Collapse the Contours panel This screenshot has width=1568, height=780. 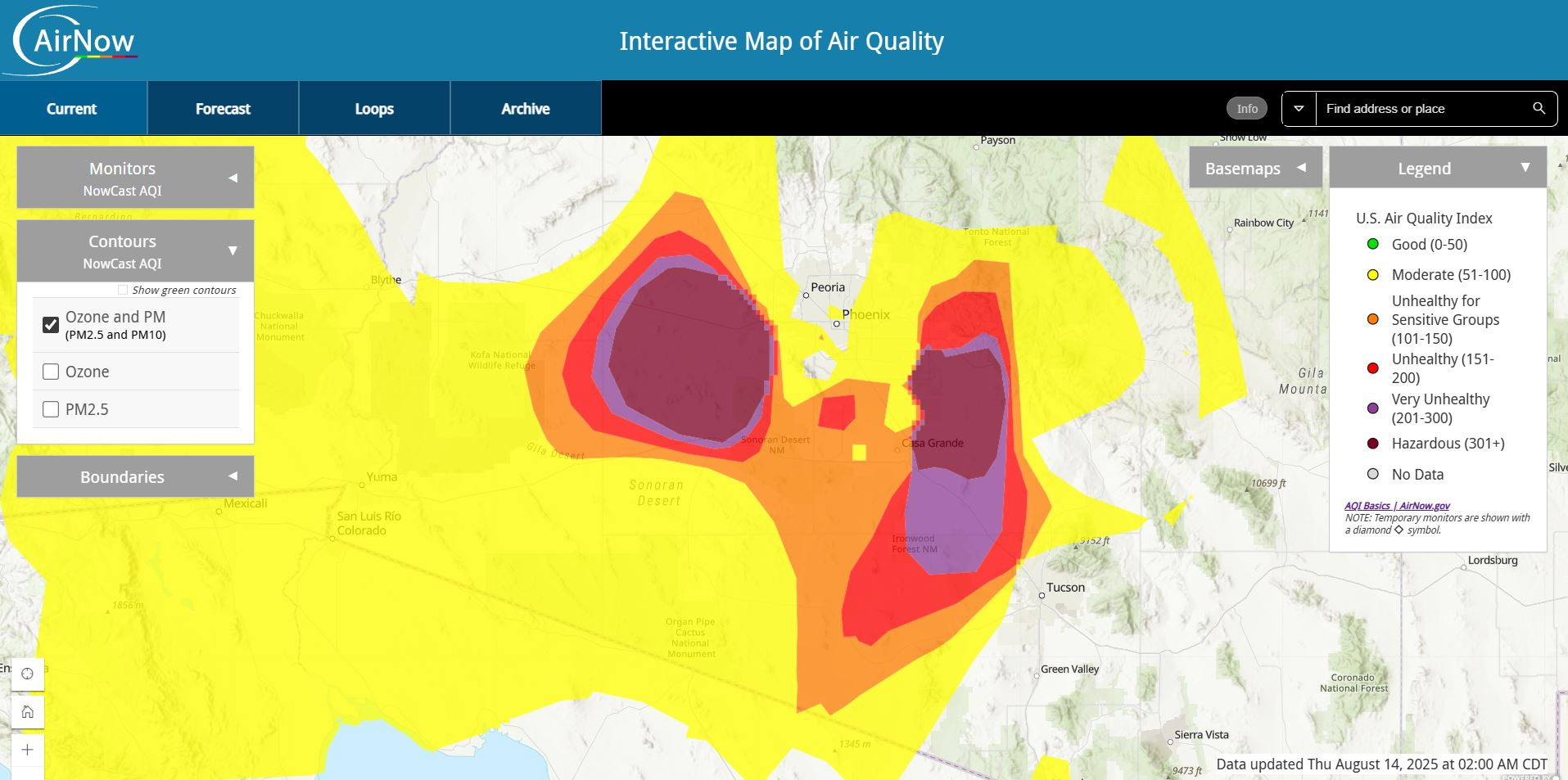point(135,250)
